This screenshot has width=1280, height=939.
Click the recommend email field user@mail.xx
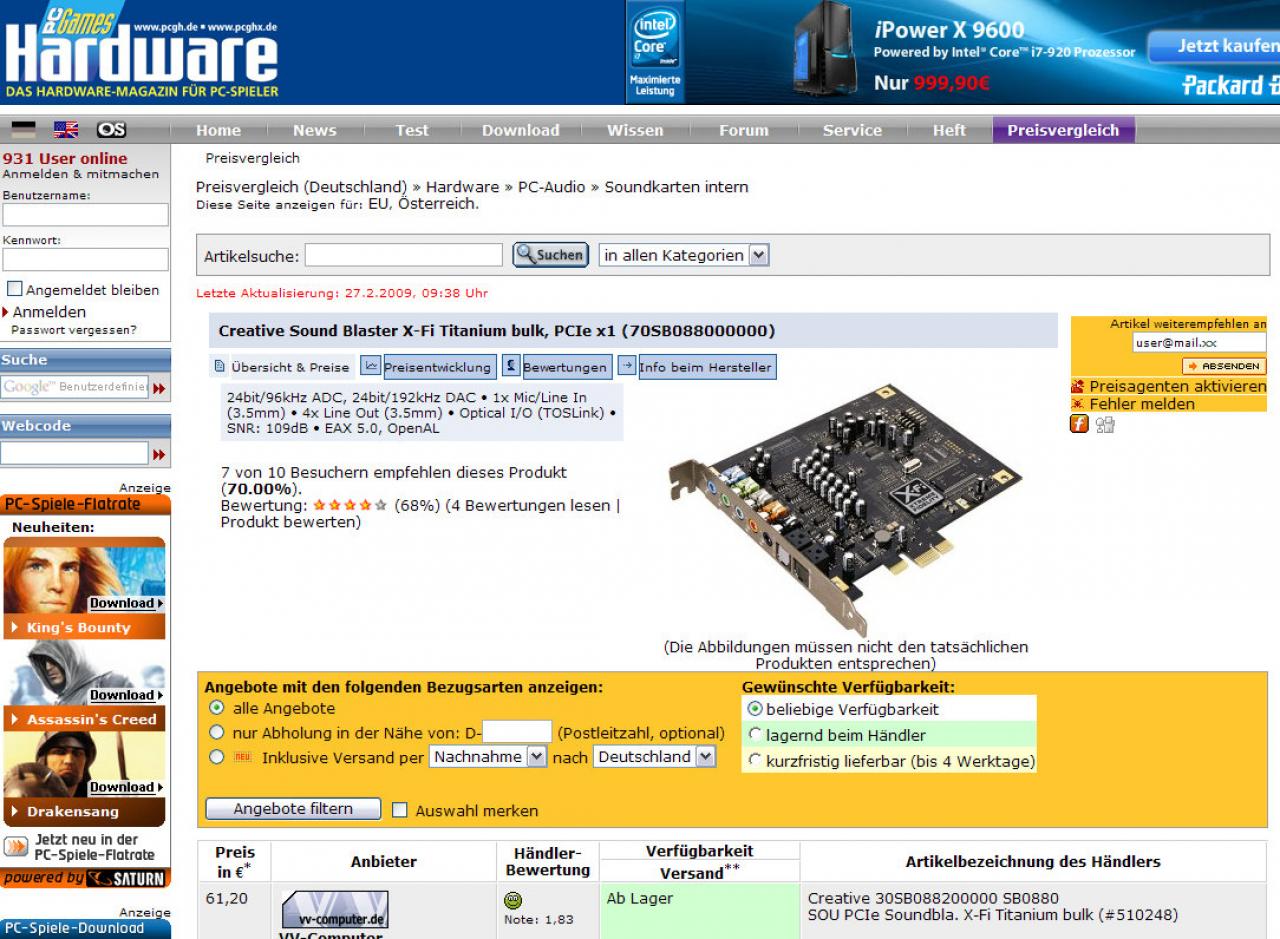(1199, 342)
